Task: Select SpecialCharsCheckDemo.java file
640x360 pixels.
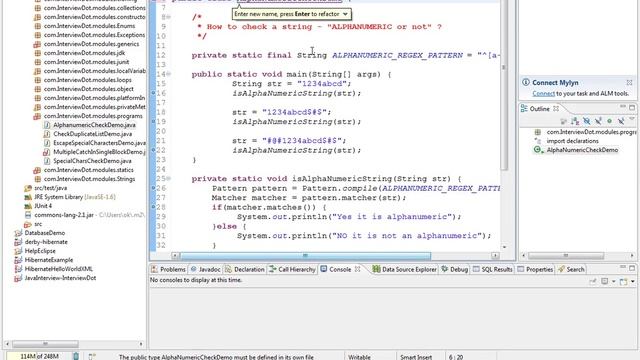Action: point(92,161)
